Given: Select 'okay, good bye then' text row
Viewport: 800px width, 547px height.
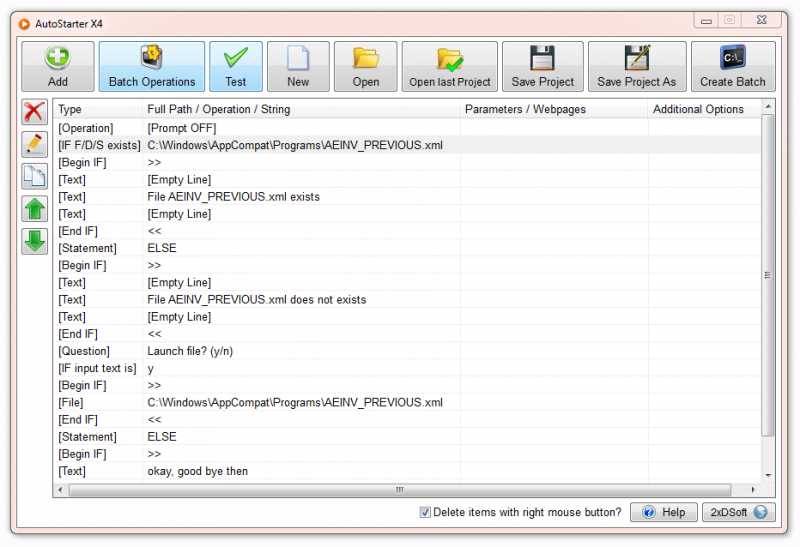Looking at the screenshot, I should coord(407,471).
